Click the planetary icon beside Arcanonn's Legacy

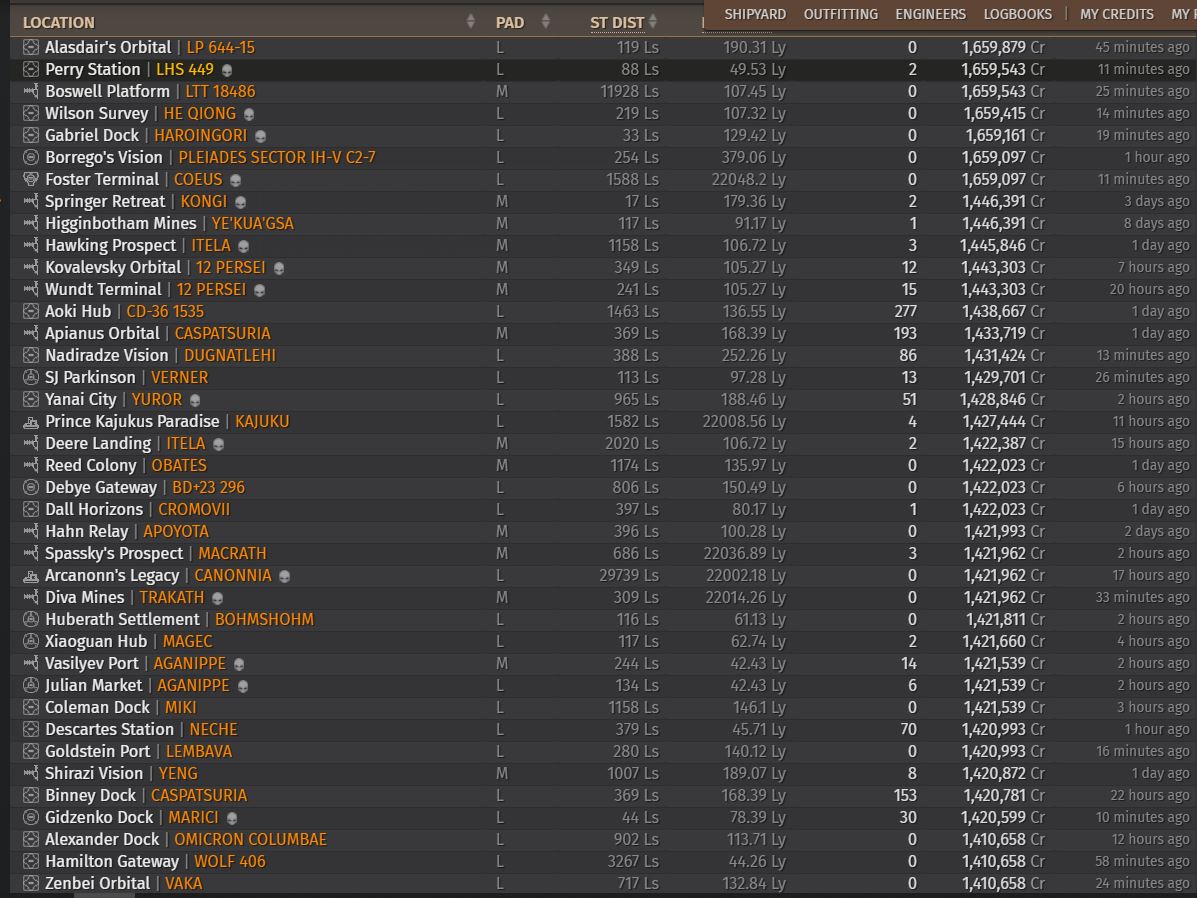point(31,576)
